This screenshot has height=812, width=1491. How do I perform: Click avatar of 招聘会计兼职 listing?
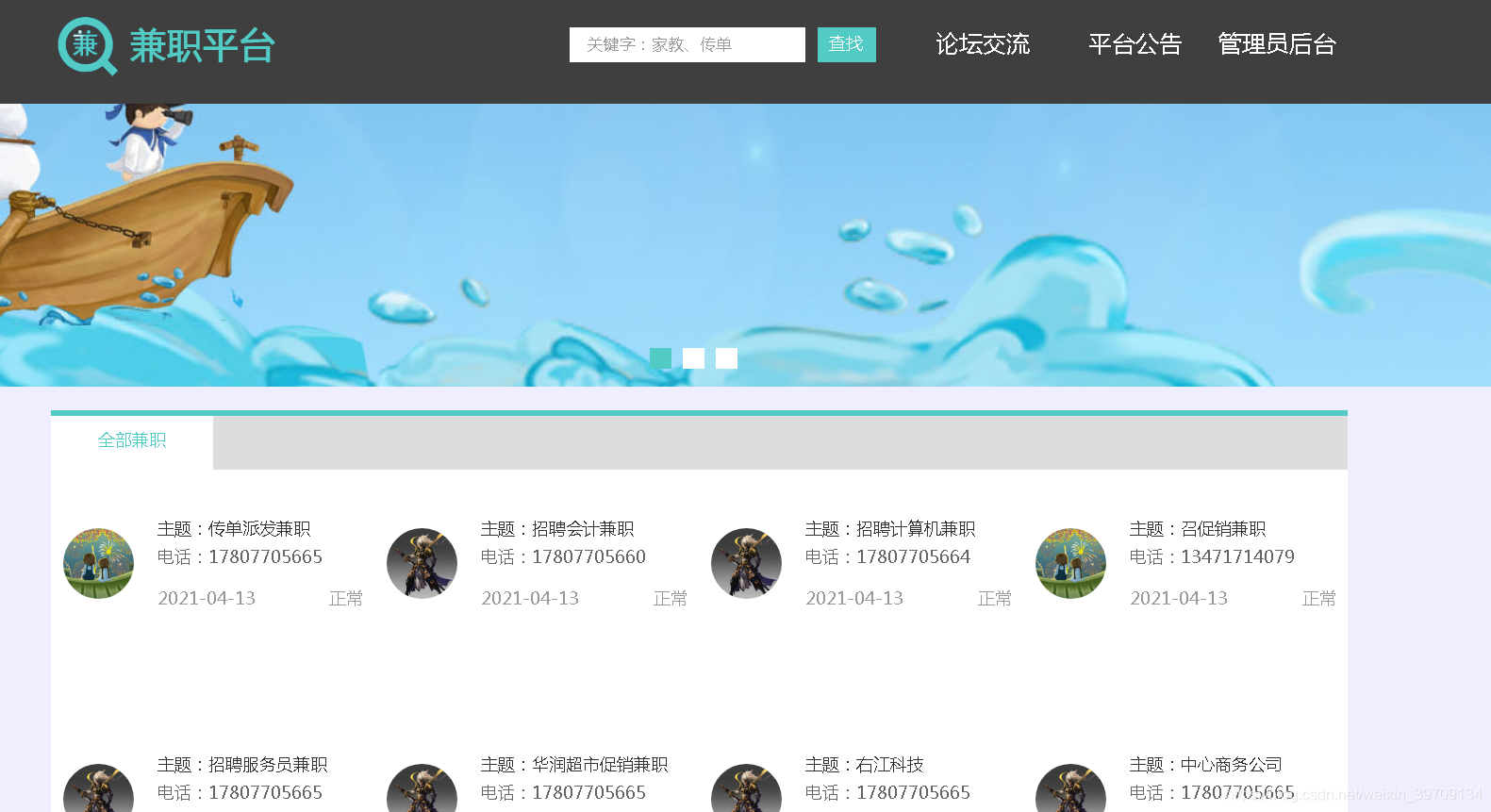point(422,563)
